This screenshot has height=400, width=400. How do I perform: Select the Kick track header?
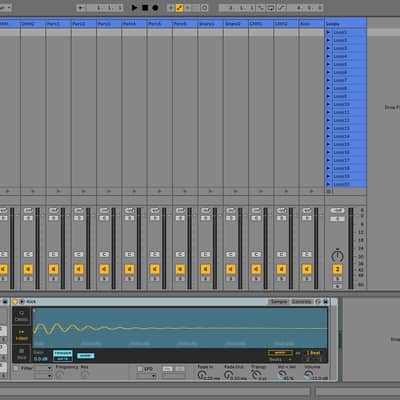[x=311, y=24]
